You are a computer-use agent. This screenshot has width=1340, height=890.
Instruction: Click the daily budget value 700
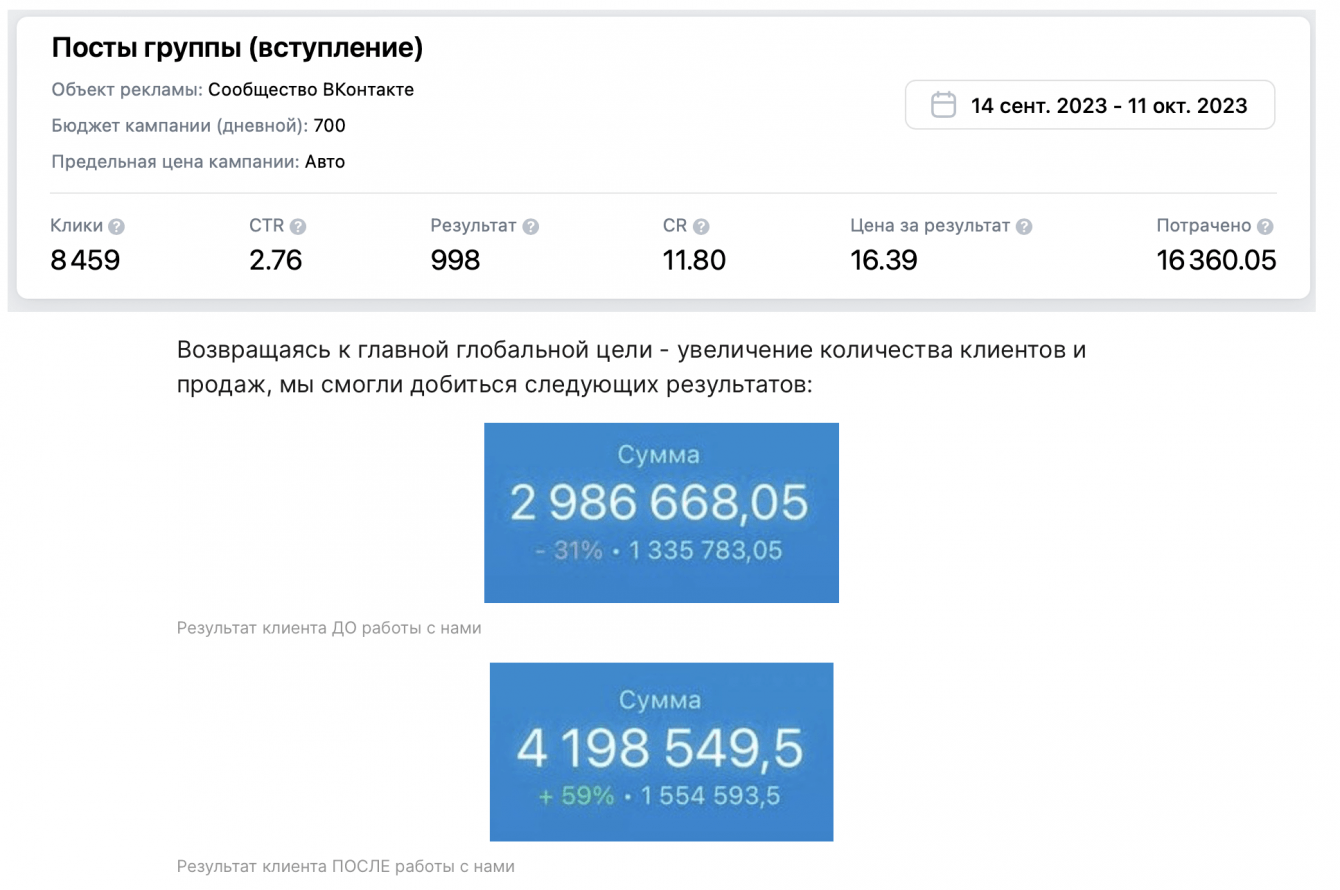pyautogui.click(x=330, y=126)
